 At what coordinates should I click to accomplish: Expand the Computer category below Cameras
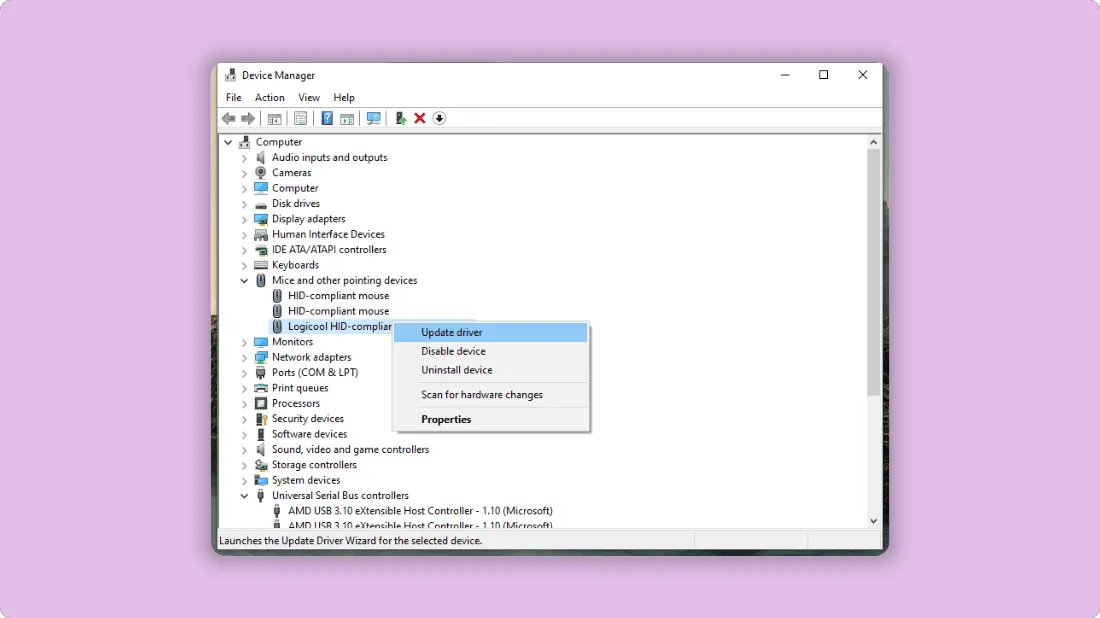(244, 189)
